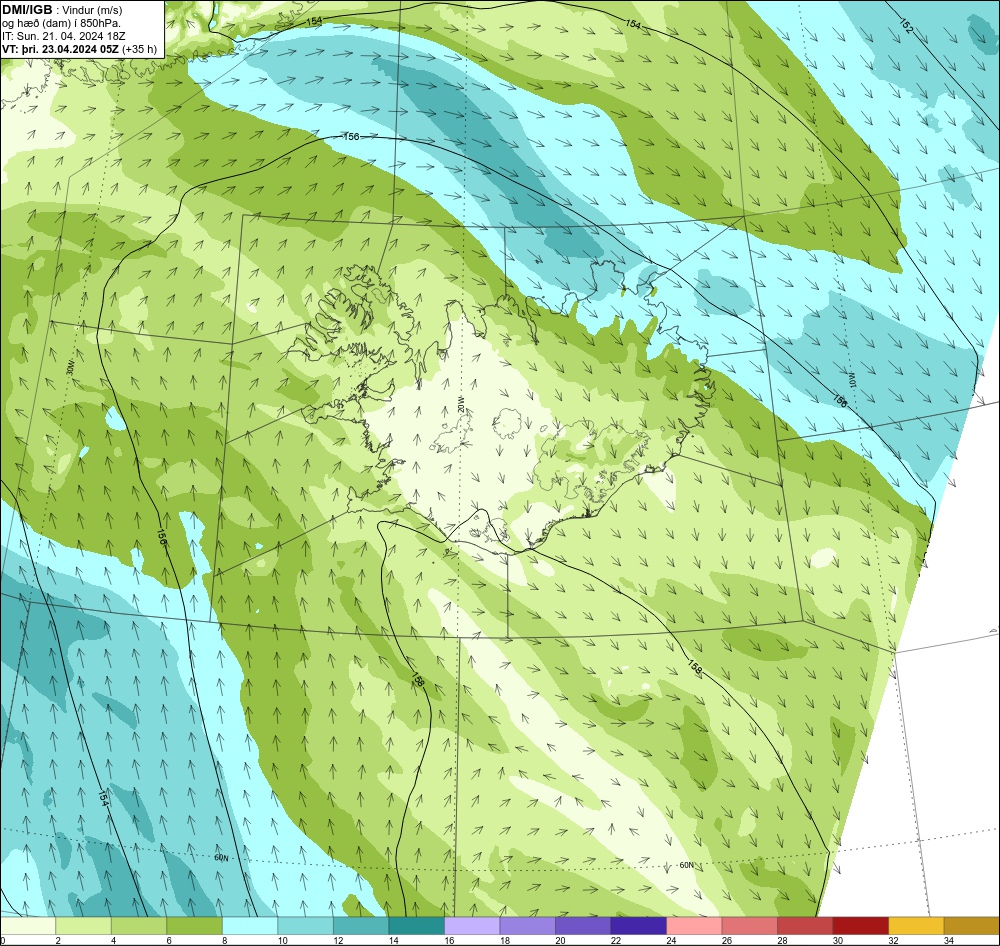The height and width of the screenshot is (946, 1000).
Task: Click the legend value '12'
Action: click(339, 940)
